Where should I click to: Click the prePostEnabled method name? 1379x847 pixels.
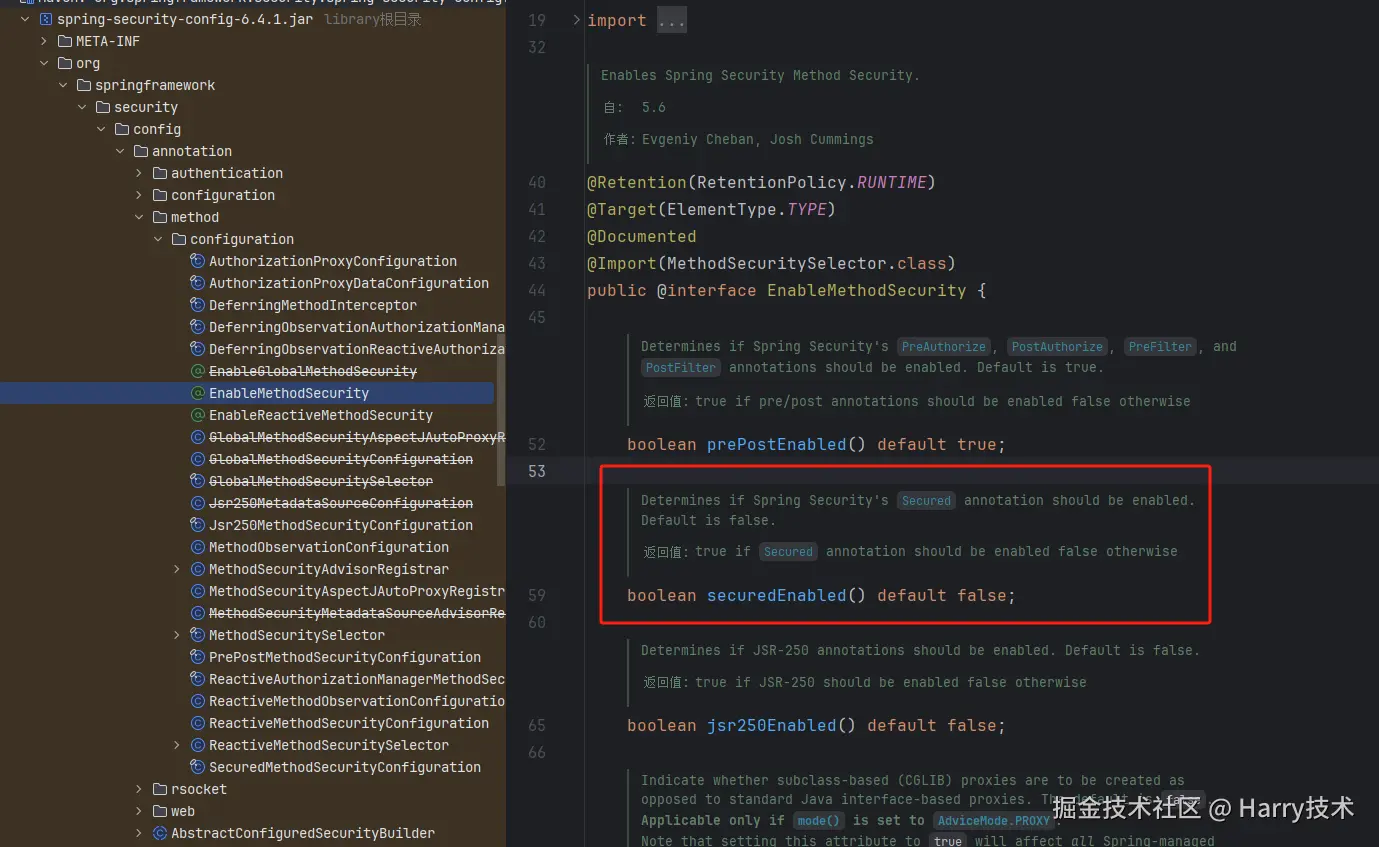(777, 444)
